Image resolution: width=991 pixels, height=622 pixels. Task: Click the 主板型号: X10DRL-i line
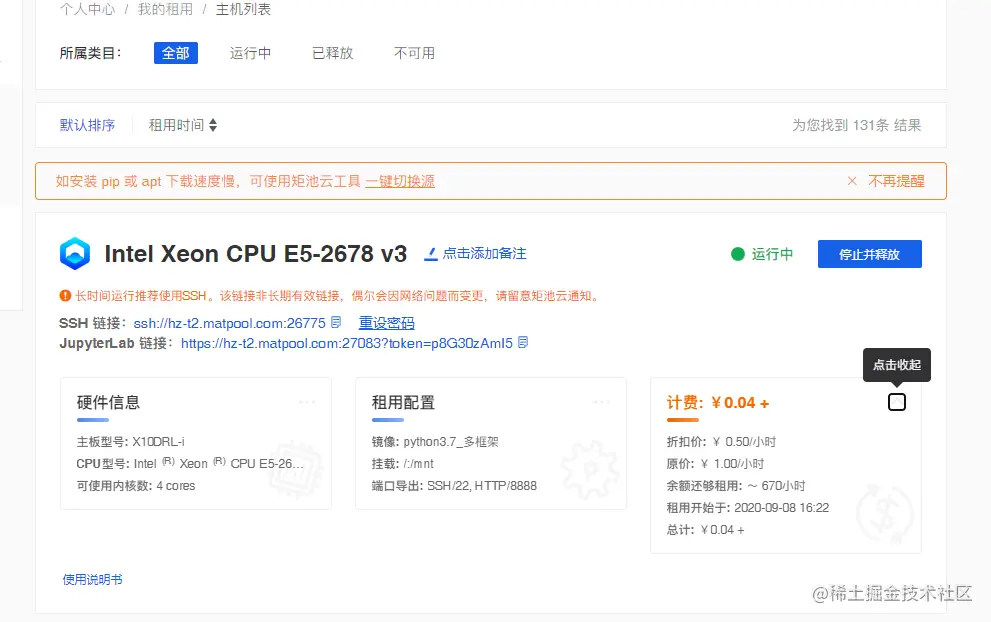(x=131, y=442)
